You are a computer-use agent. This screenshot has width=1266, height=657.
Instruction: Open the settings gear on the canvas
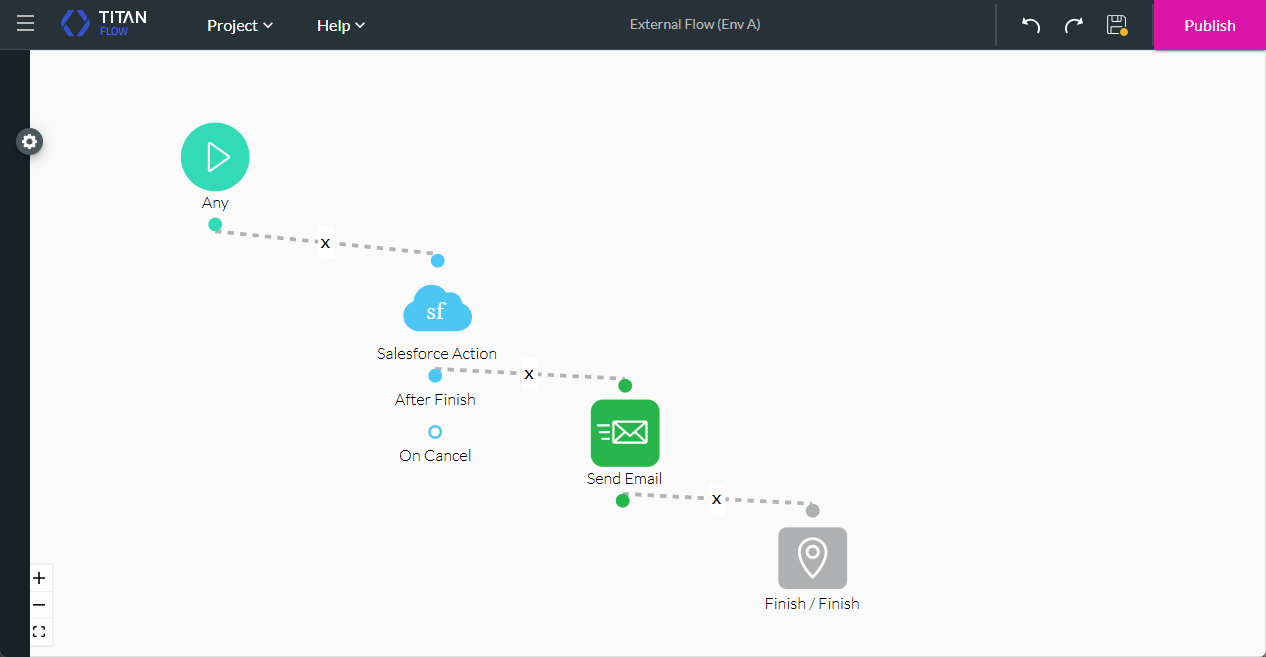point(29,141)
